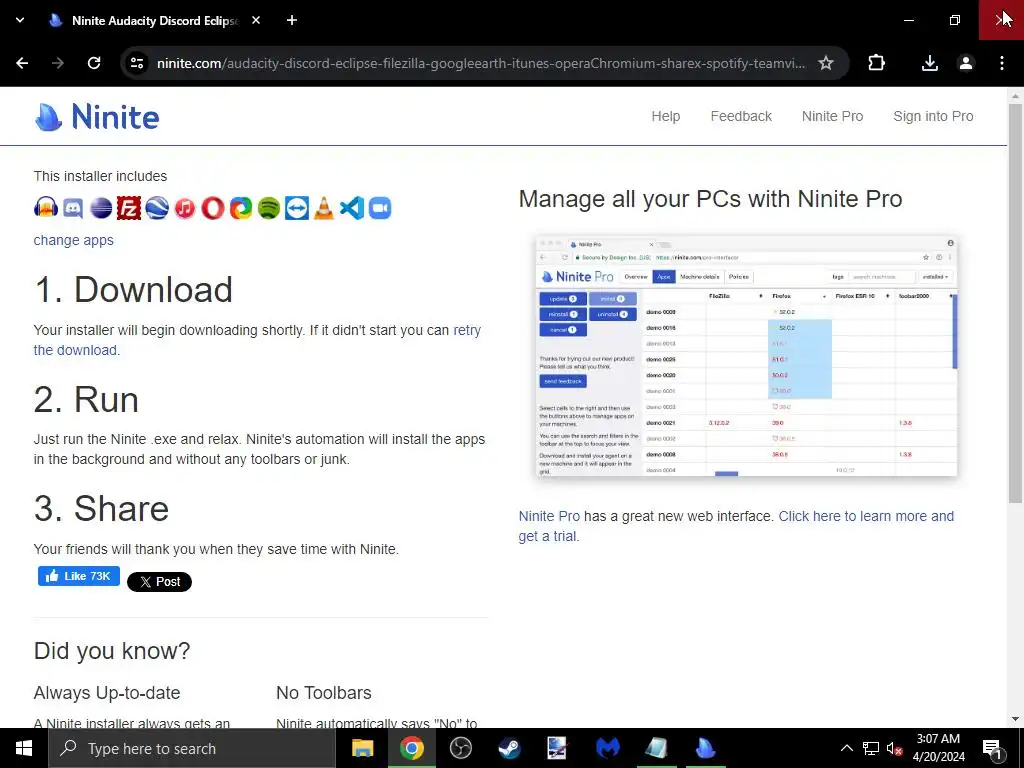Close the Ninite Audacity Discord tab

[x=256, y=20]
